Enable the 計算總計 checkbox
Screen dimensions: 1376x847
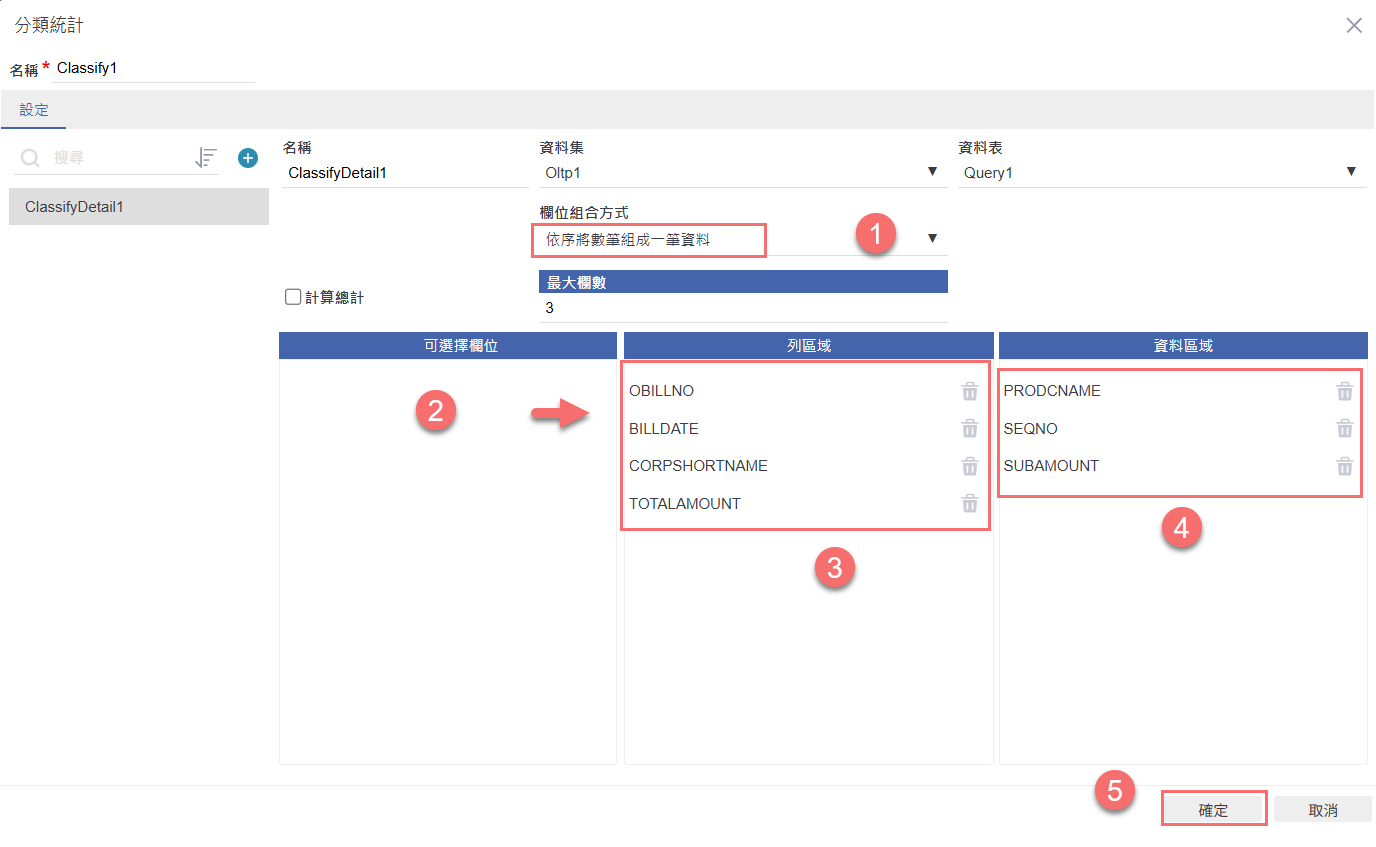[x=293, y=297]
